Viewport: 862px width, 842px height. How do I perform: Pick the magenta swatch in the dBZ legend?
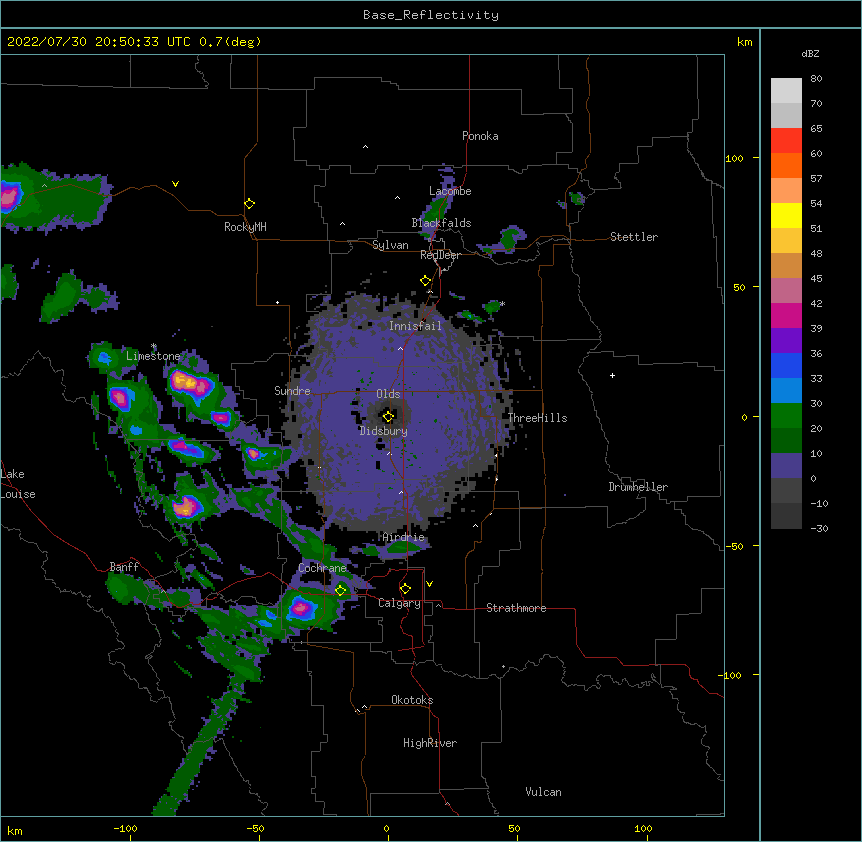(x=786, y=315)
